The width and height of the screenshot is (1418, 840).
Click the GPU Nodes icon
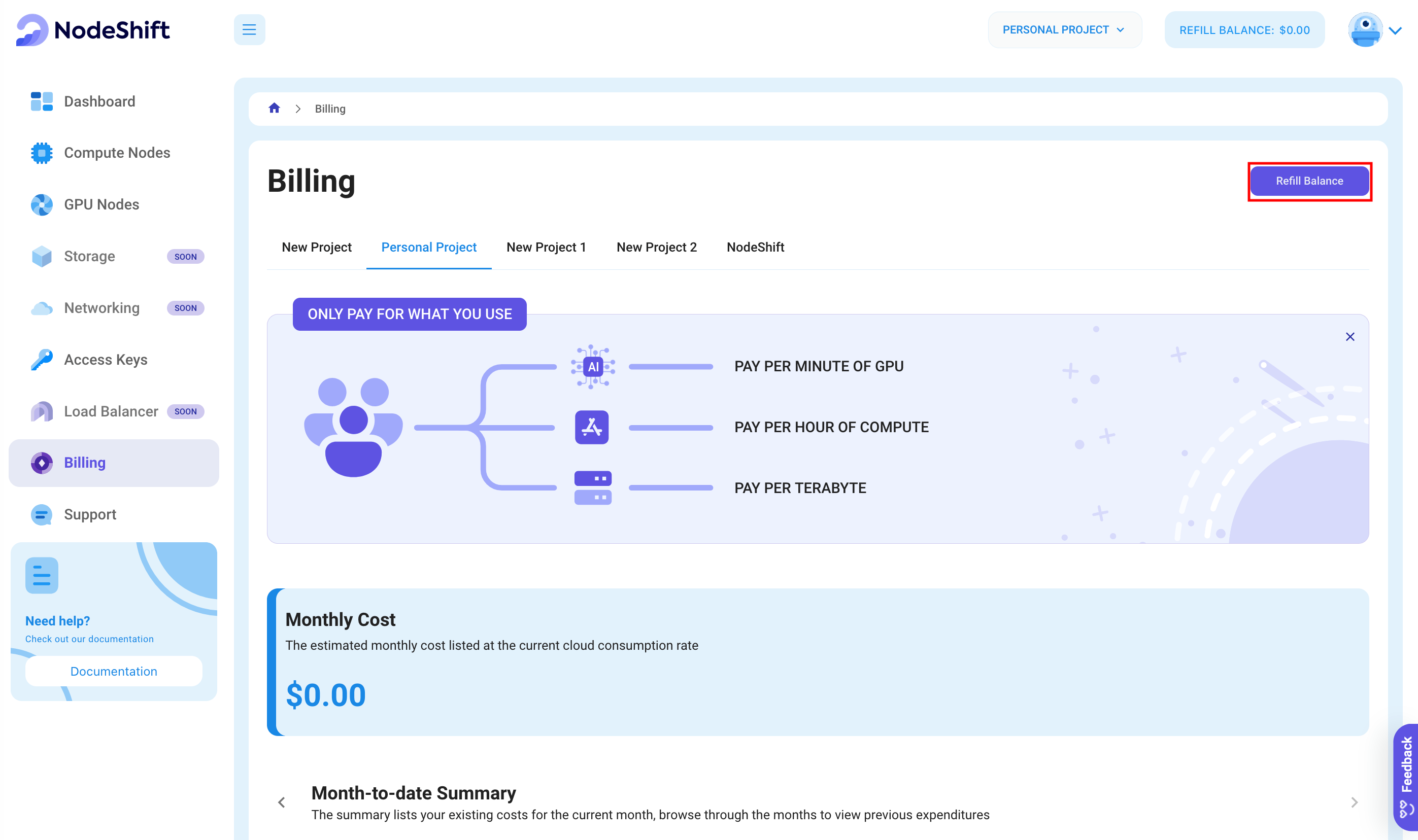[41, 204]
